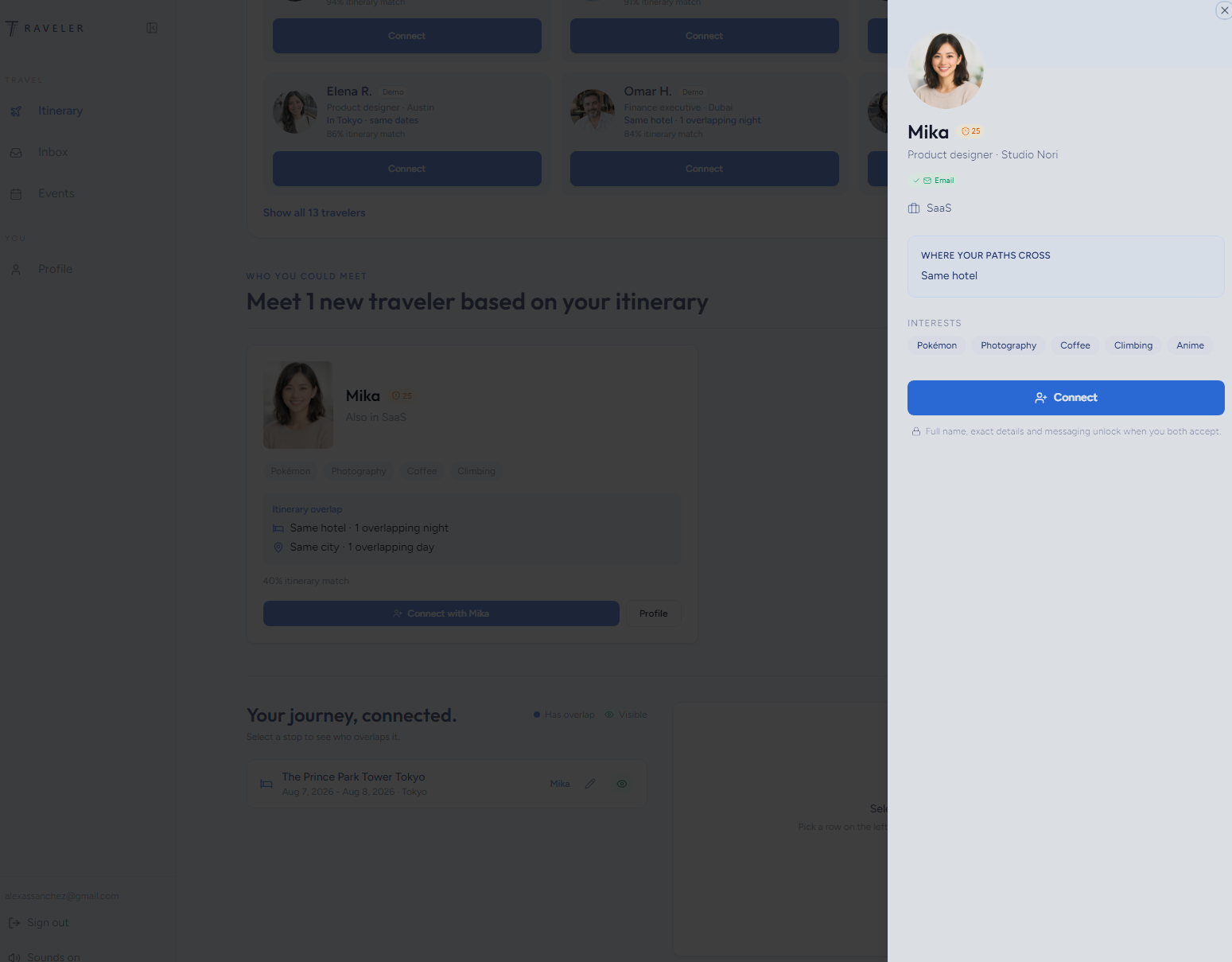Collapse the sidebar using the panel icon
1232x962 pixels.
click(152, 28)
